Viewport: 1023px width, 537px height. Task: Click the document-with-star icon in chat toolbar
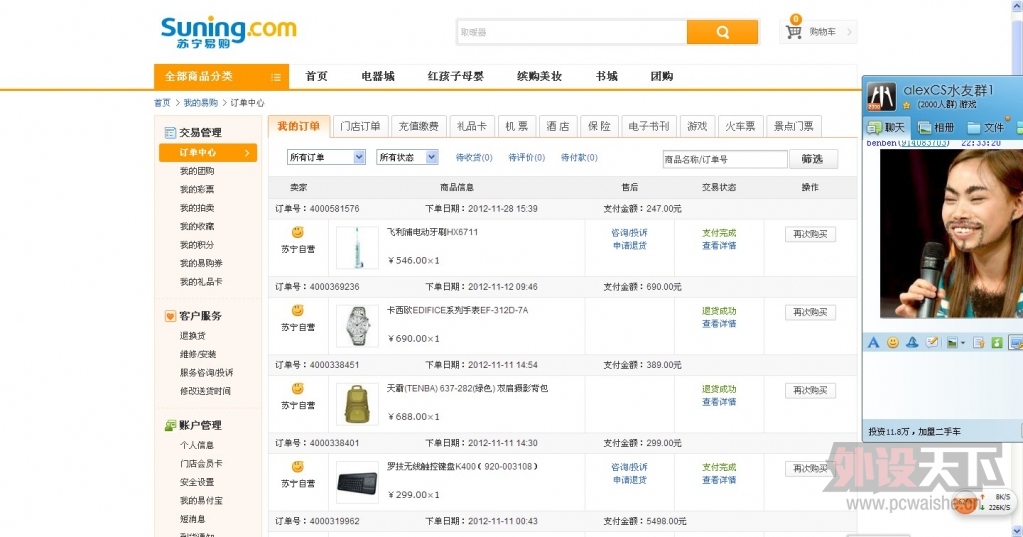pos(978,343)
